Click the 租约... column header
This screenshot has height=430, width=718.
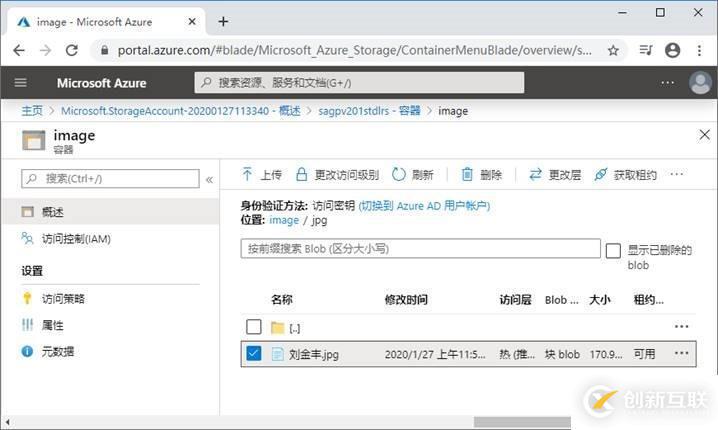tap(648, 299)
